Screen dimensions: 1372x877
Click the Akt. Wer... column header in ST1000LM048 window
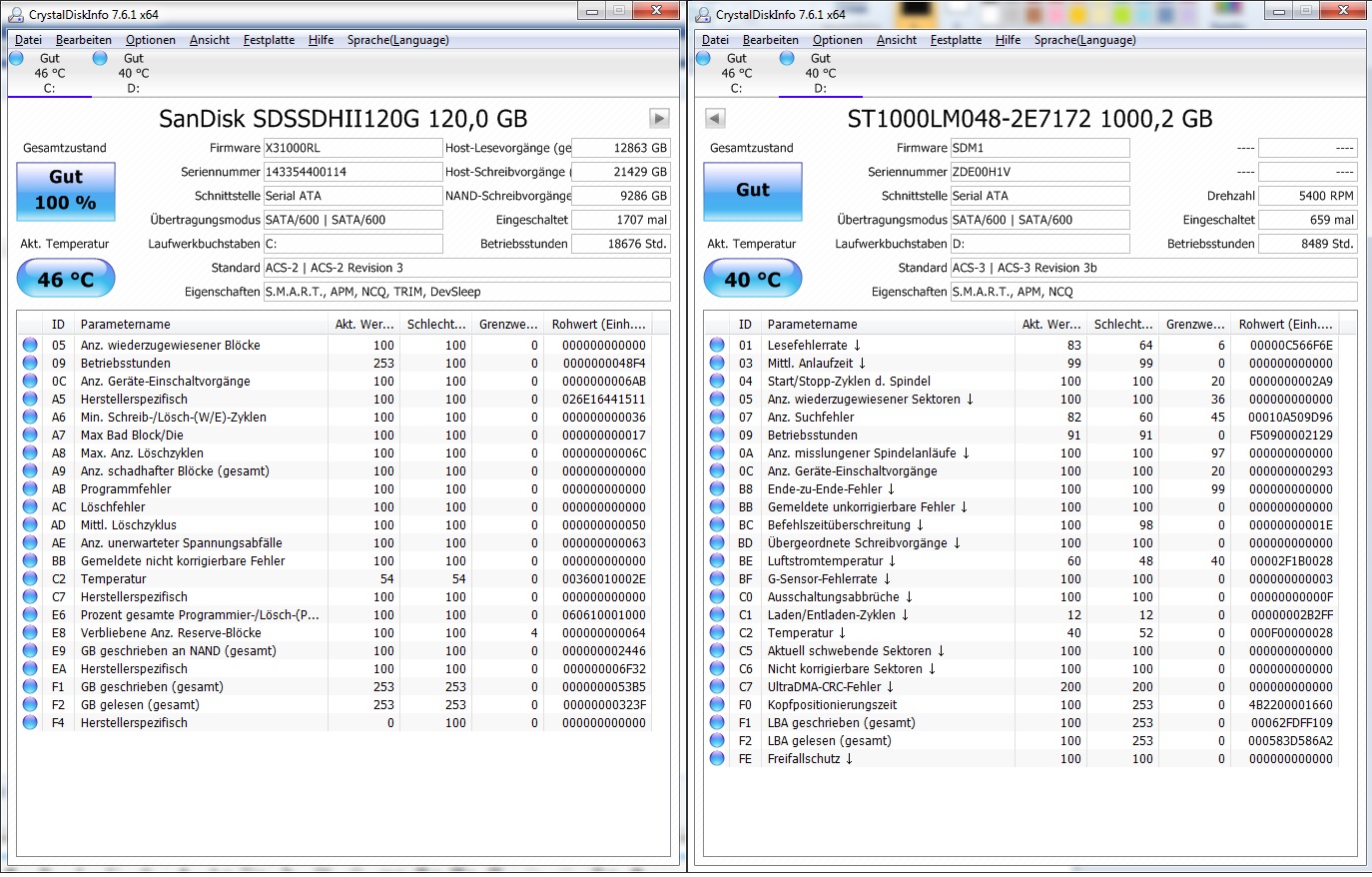[1051, 324]
